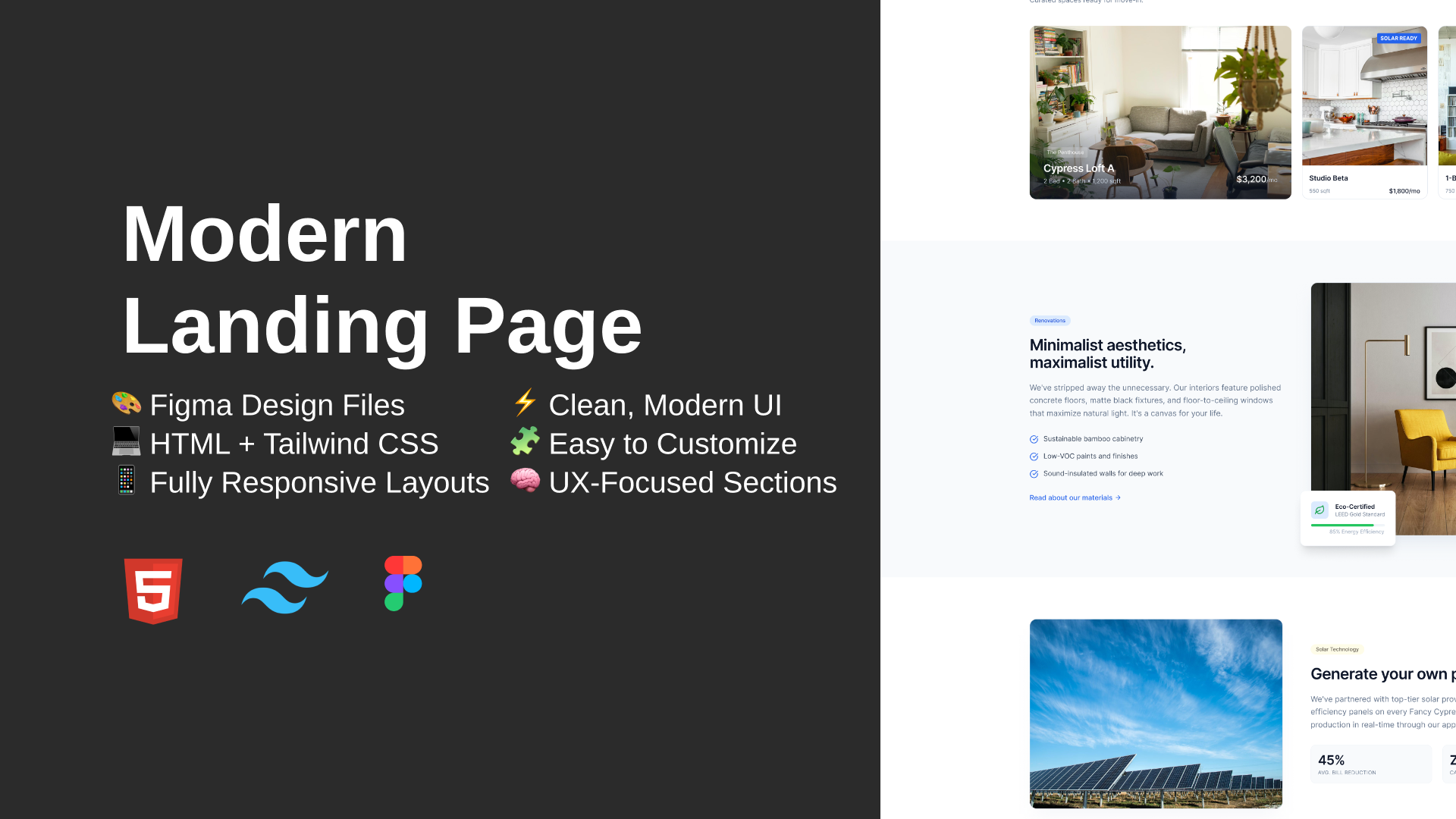Screen dimensions: 1456x819
Task: Click the green leaf Eco-Certified icon
Action: [1319, 510]
